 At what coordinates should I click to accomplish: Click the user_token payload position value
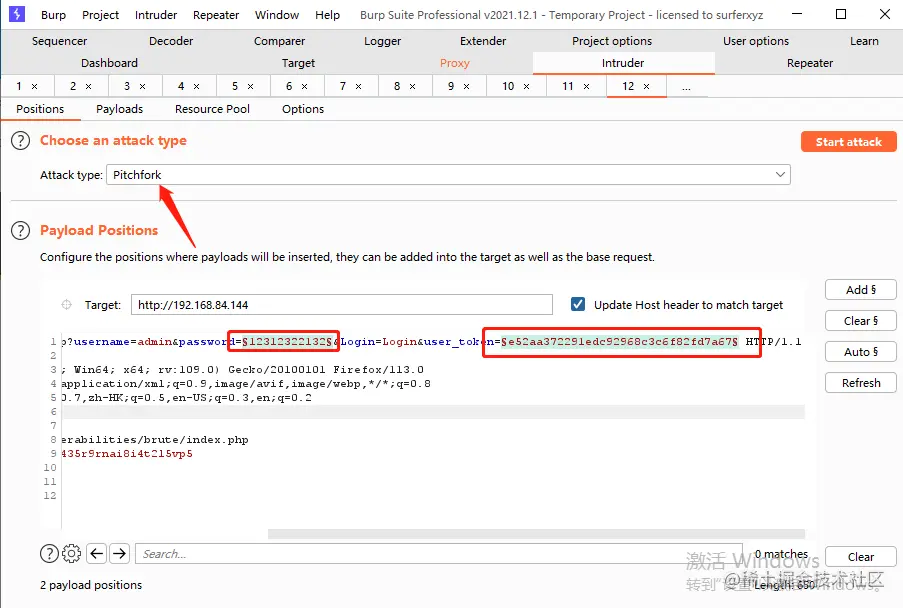pyautogui.click(x=619, y=341)
